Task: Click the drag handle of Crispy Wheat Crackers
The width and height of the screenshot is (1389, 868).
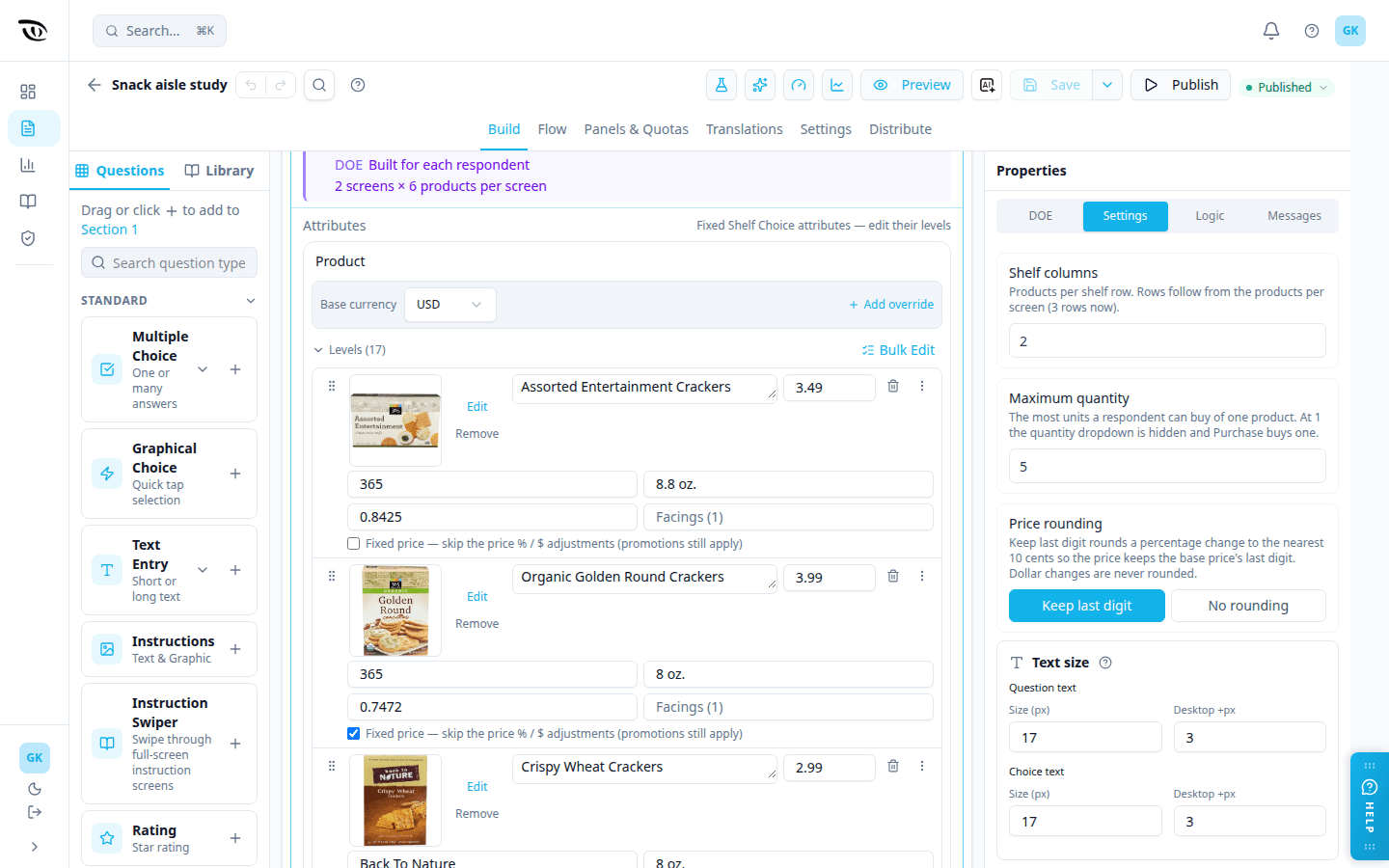Action: click(332, 766)
